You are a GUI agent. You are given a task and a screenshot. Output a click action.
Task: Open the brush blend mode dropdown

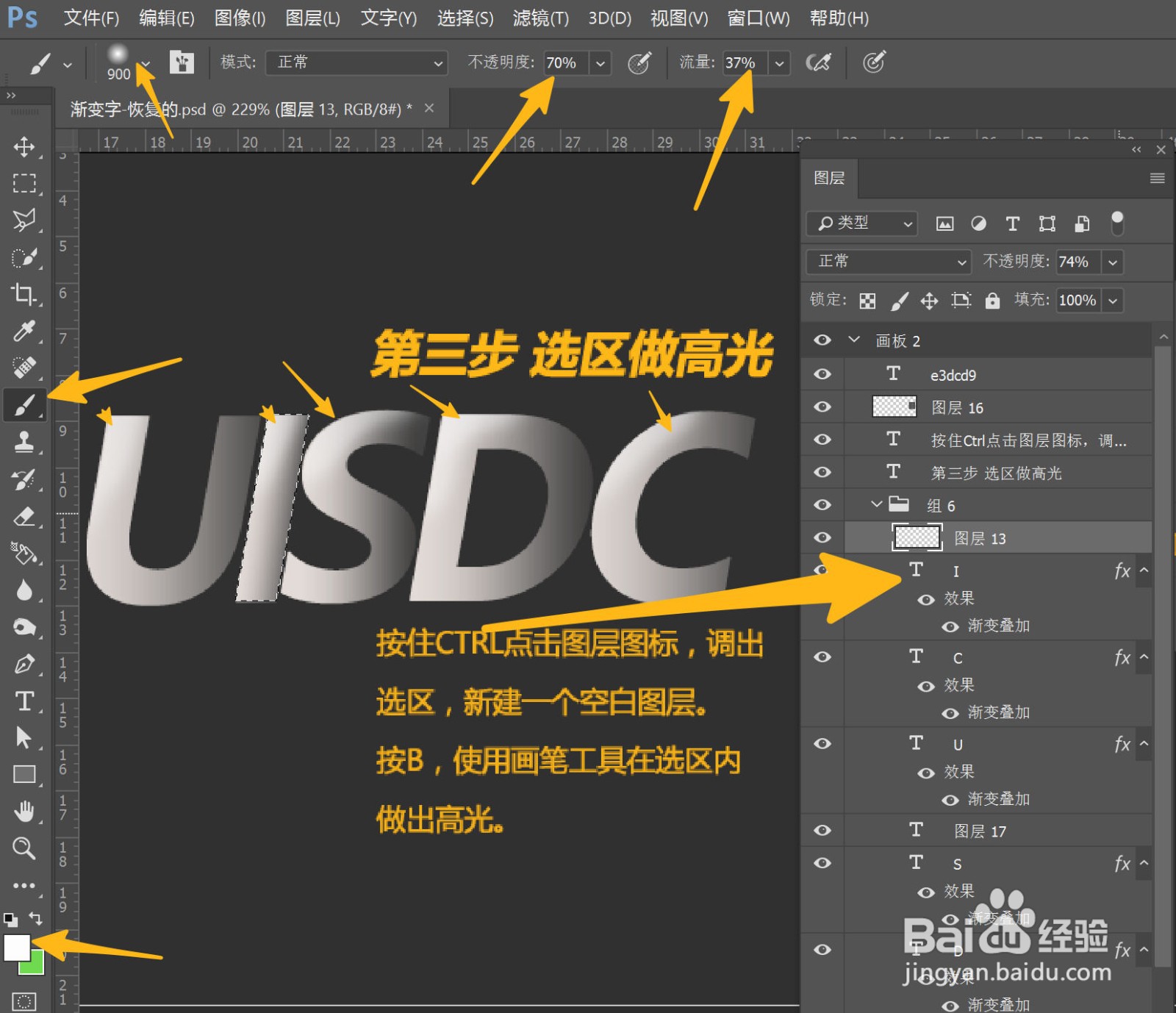356,62
